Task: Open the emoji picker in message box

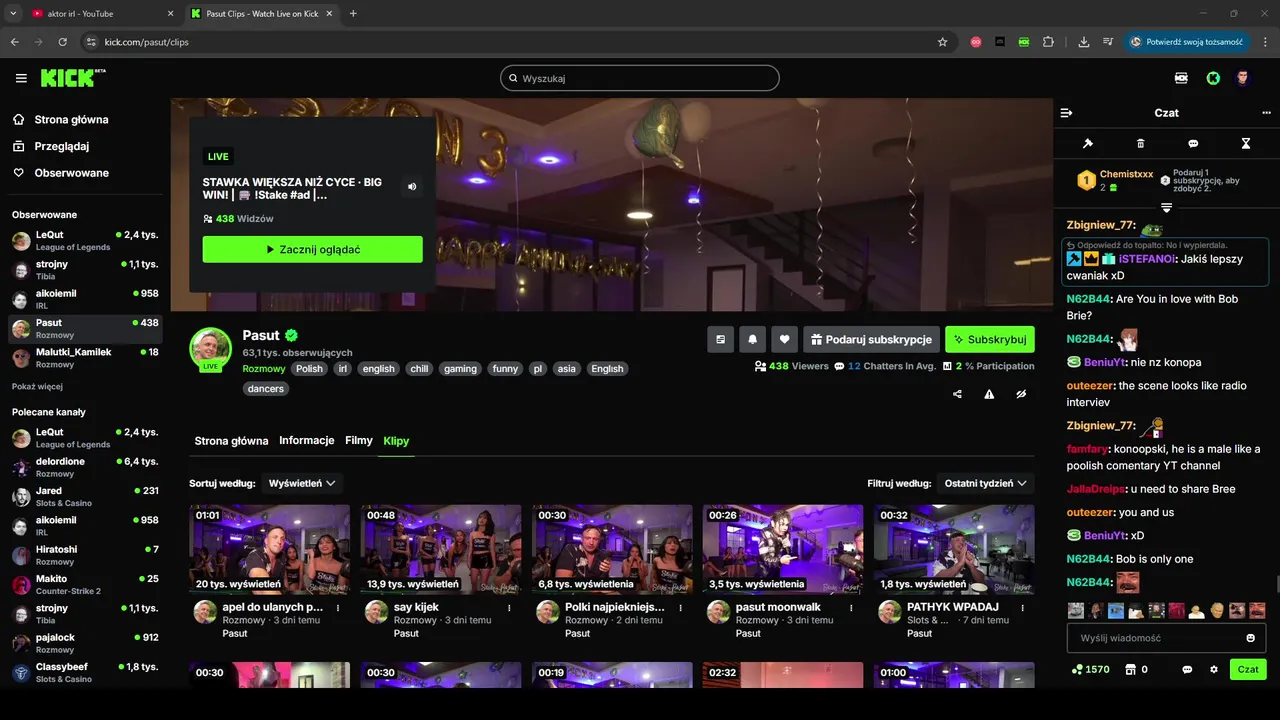Action: [x=1251, y=638]
